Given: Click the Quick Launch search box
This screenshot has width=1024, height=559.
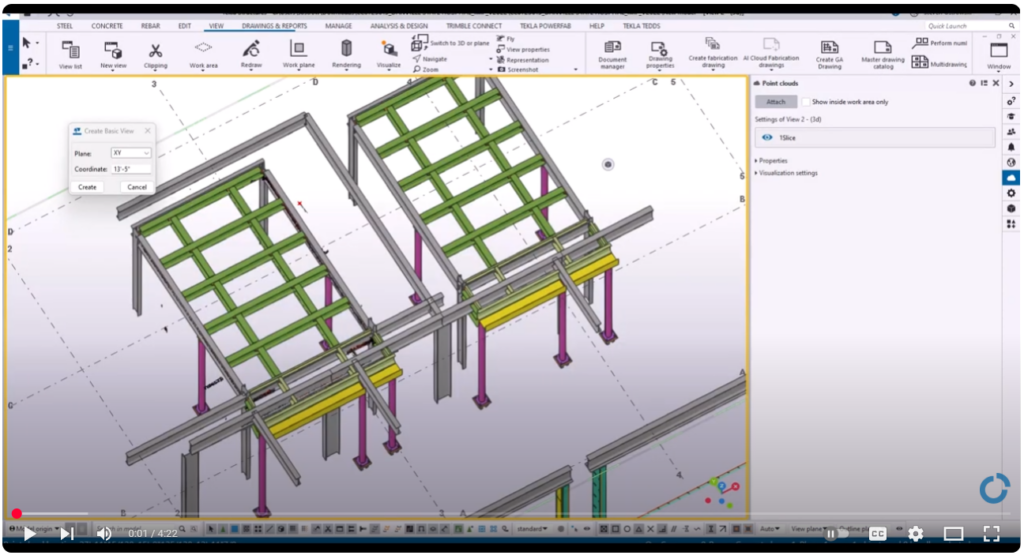Looking at the screenshot, I should coord(970,26).
